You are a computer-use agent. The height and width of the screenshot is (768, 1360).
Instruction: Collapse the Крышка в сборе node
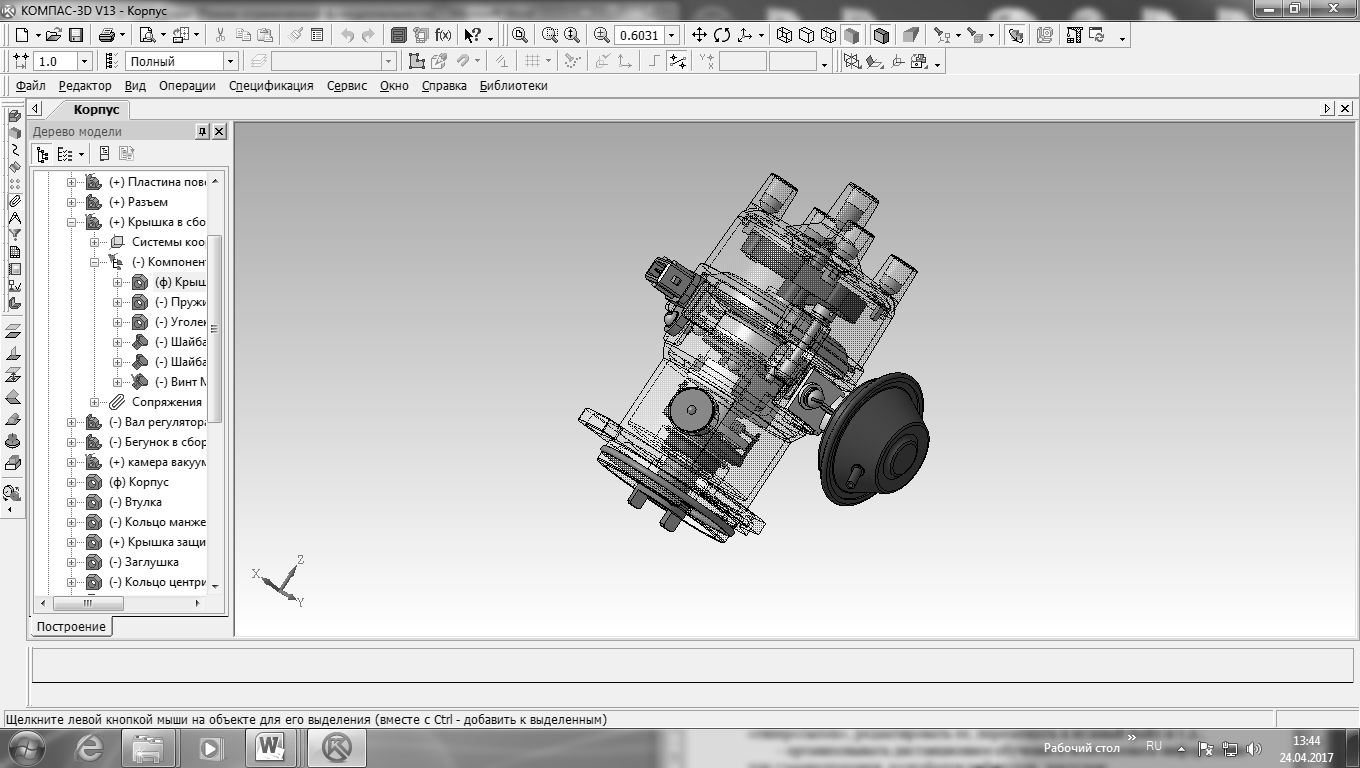click(x=72, y=222)
